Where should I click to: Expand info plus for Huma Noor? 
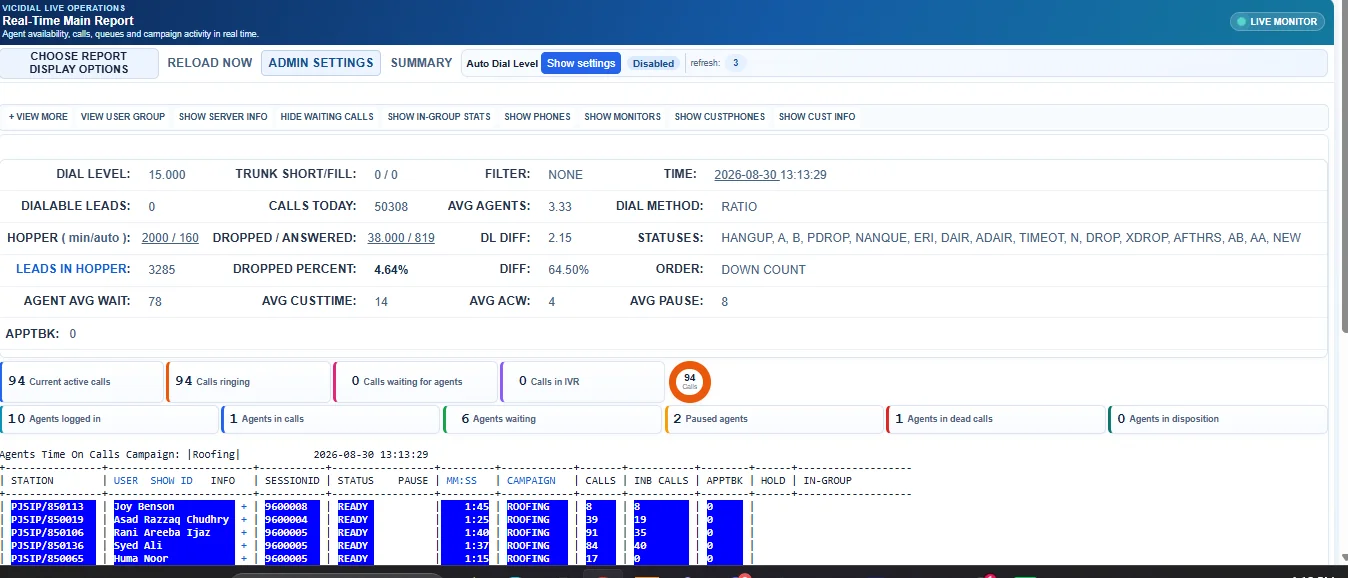click(243, 559)
